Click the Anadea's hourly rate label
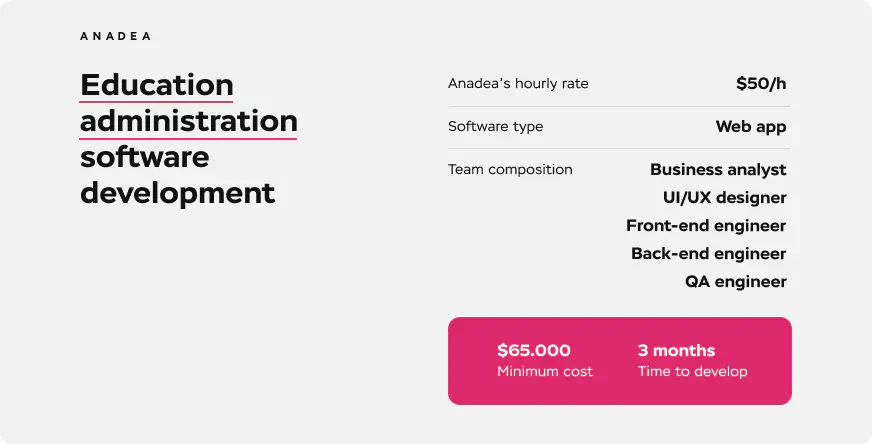This screenshot has height=444, width=872. (x=518, y=84)
